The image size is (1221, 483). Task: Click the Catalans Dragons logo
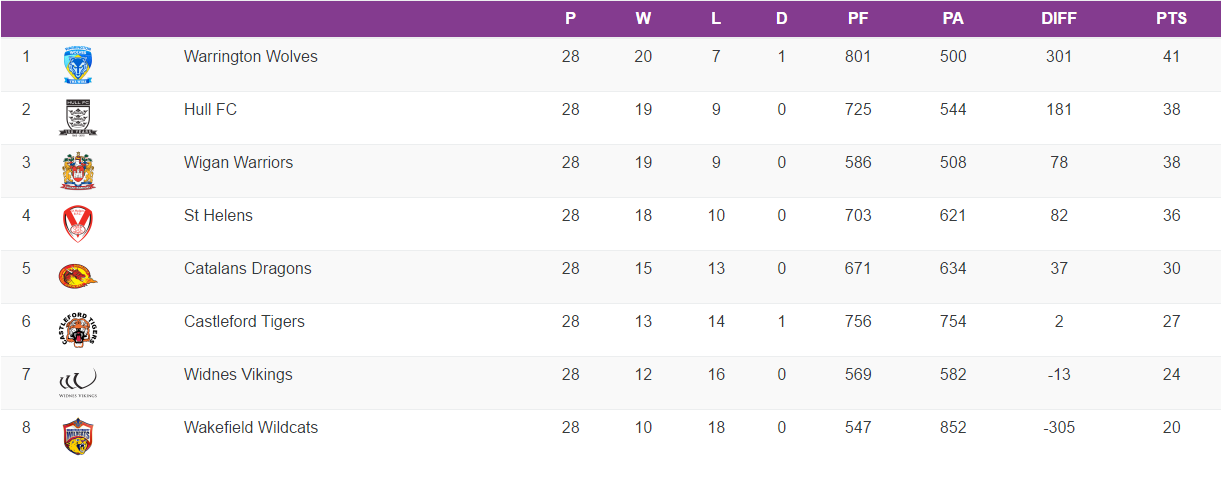(x=78, y=276)
